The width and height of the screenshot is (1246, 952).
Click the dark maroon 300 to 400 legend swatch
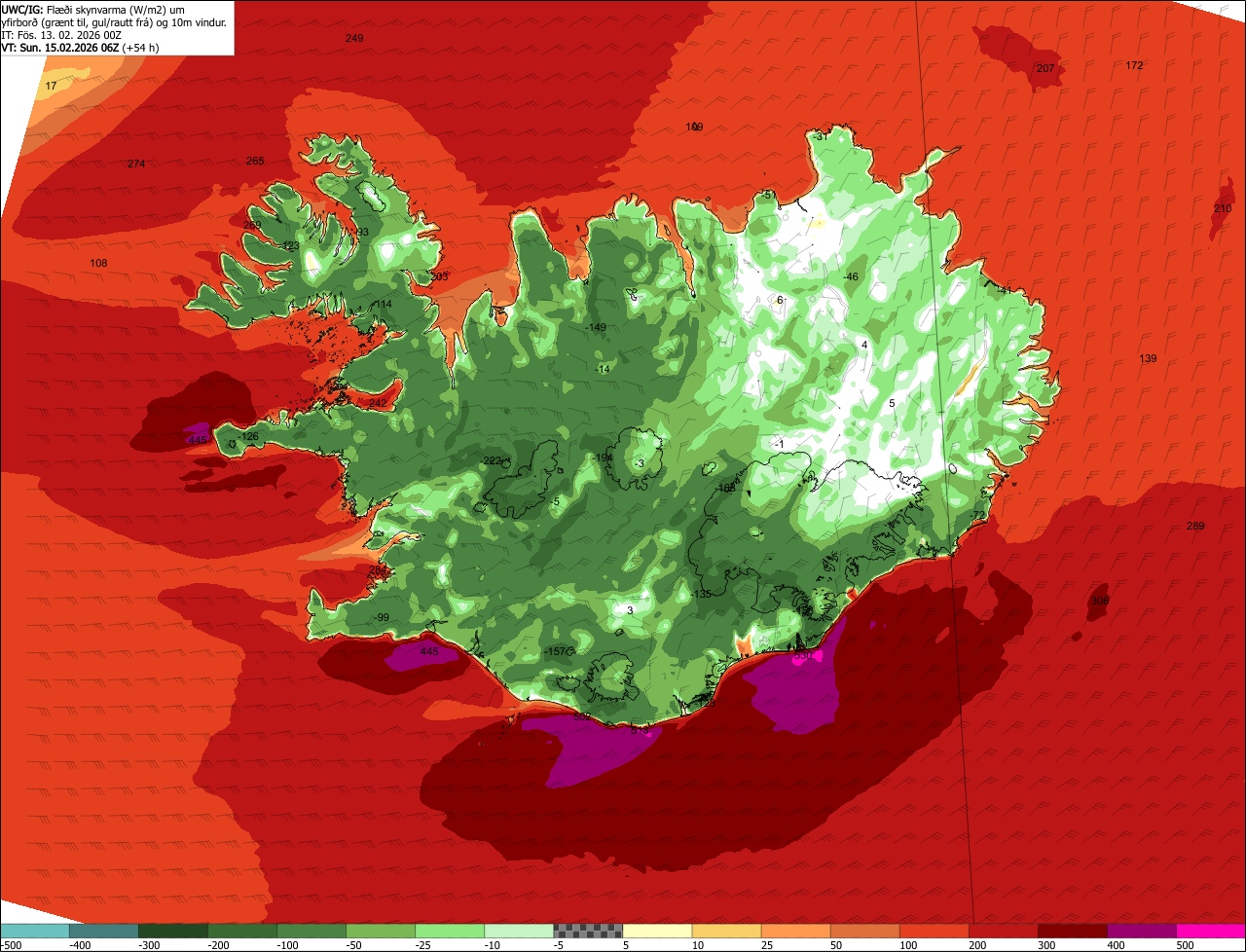click(1073, 931)
